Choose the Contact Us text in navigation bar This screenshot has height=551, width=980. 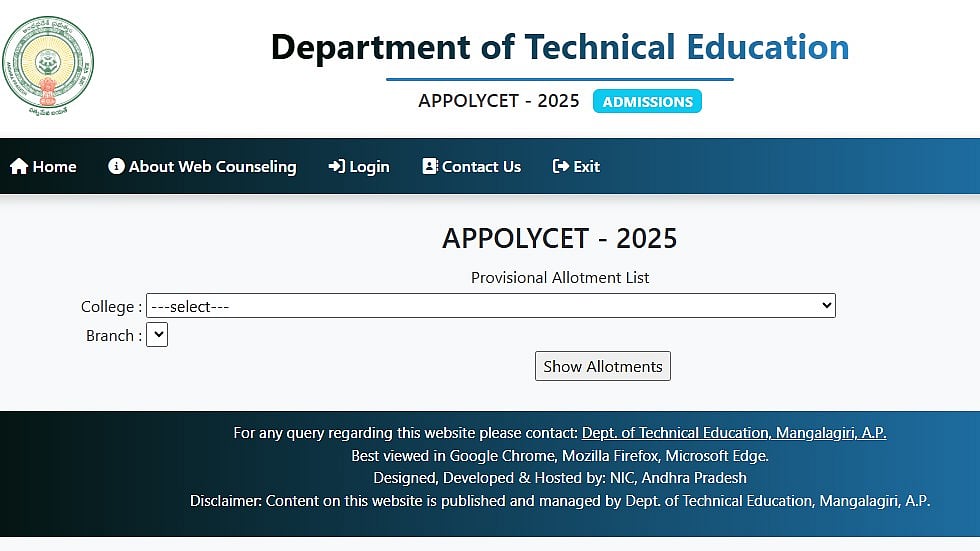coord(481,167)
